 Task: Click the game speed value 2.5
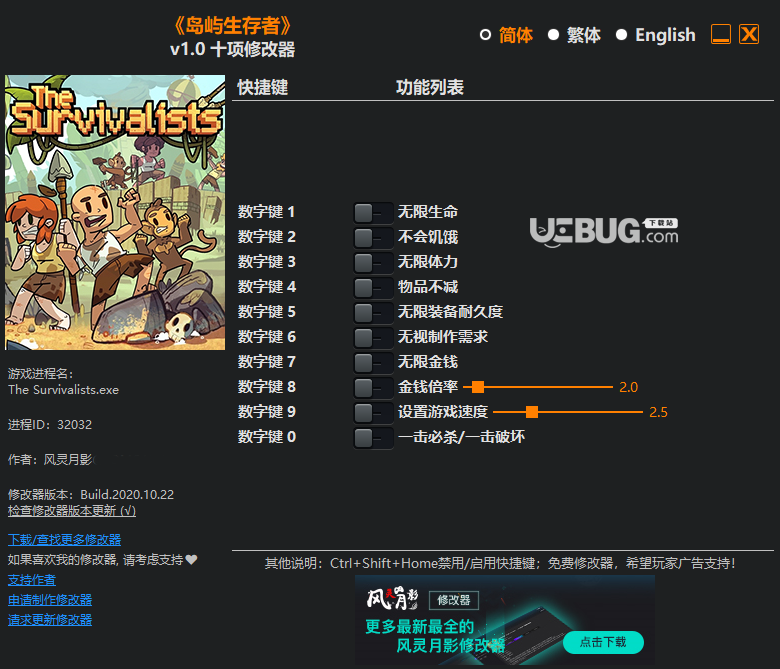click(658, 412)
